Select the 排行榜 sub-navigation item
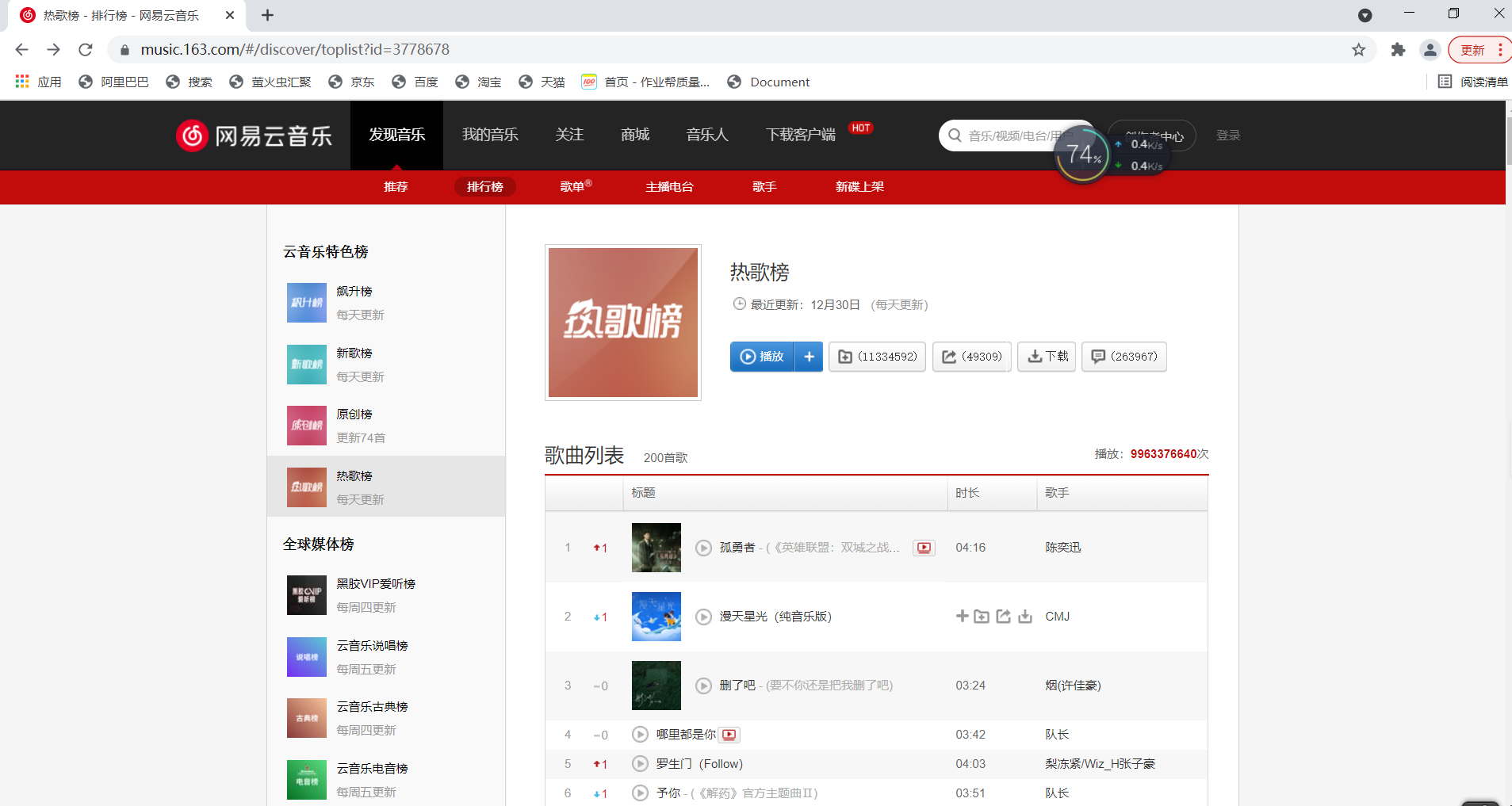Viewport: 1512px width, 806px height. tap(485, 187)
